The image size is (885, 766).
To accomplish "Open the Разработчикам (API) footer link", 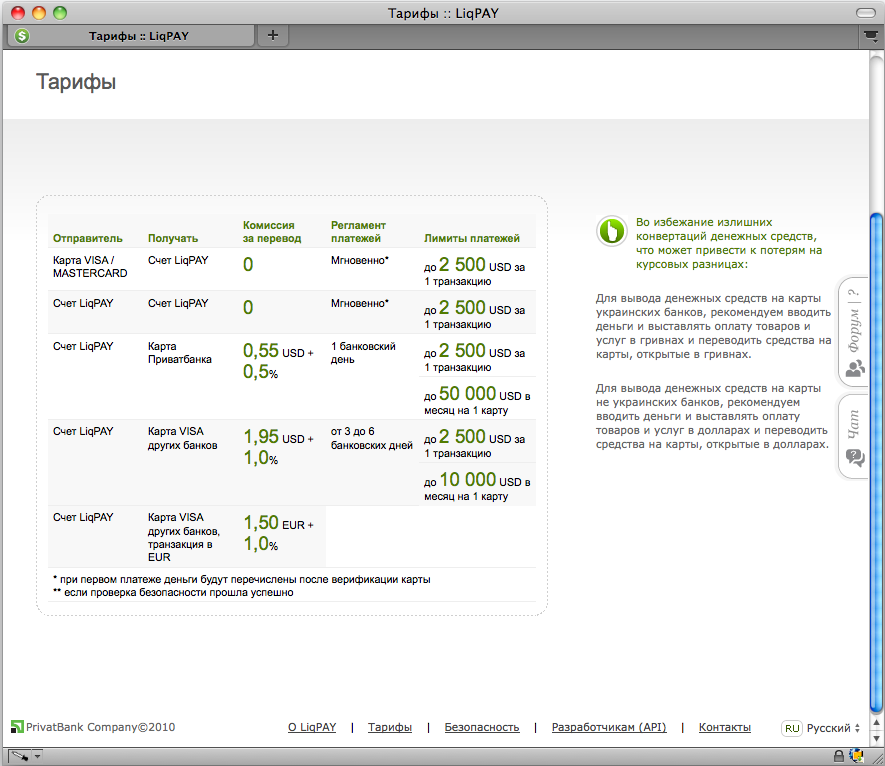I will tap(608, 728).
